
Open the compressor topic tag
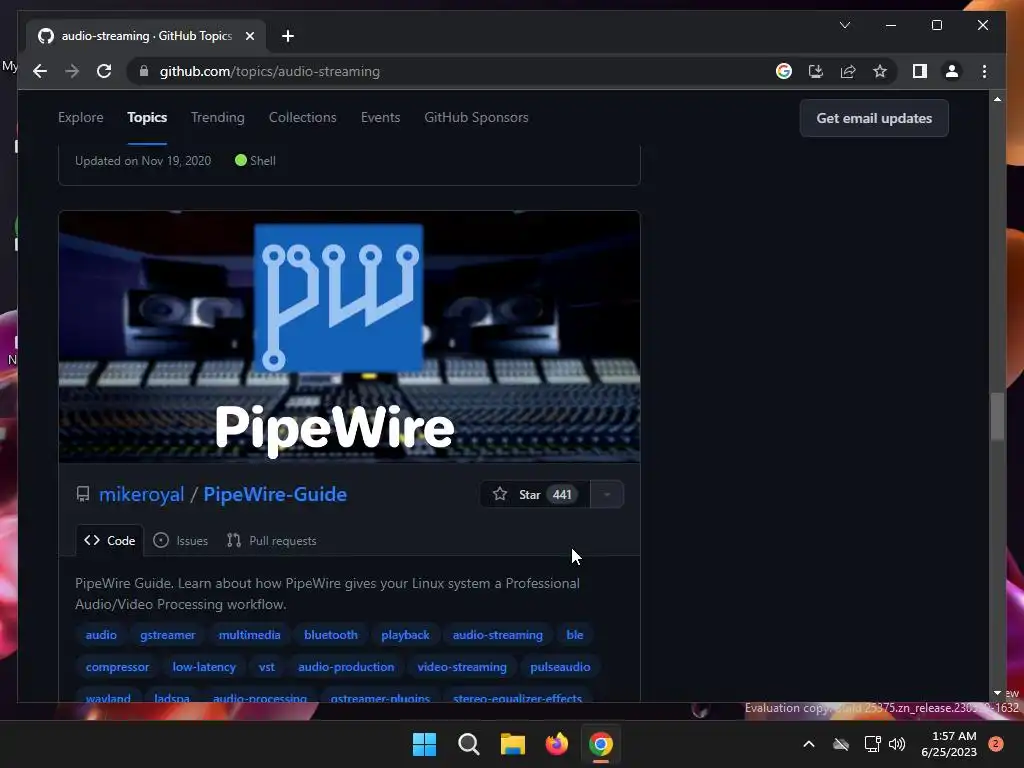tap(118, 667)
